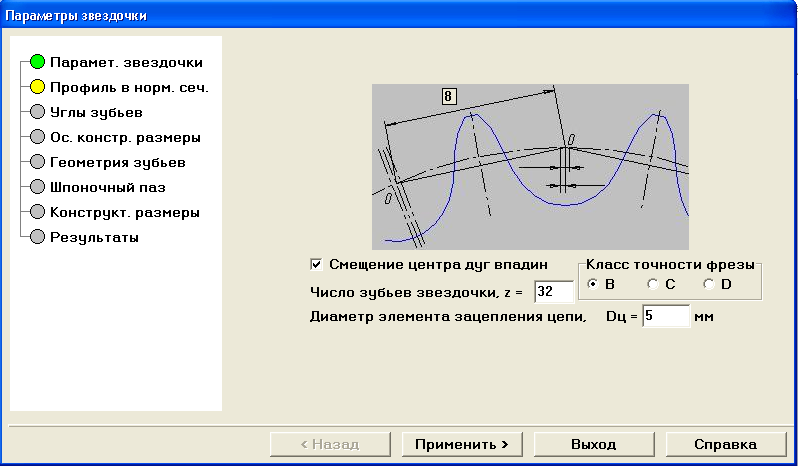Screen dimensions: 798x466
Task: Select Конструкт. размеры step
Action: point(125,212)
